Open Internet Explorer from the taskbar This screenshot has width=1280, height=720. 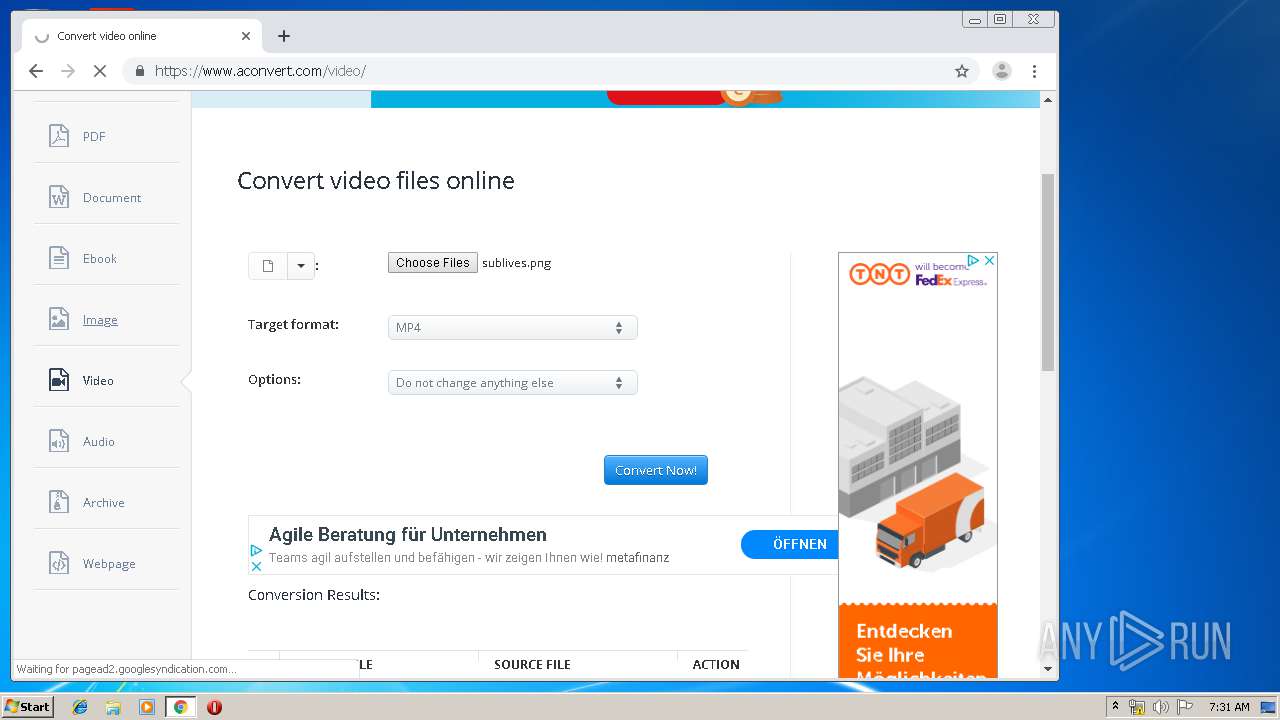tap(80, 707)
